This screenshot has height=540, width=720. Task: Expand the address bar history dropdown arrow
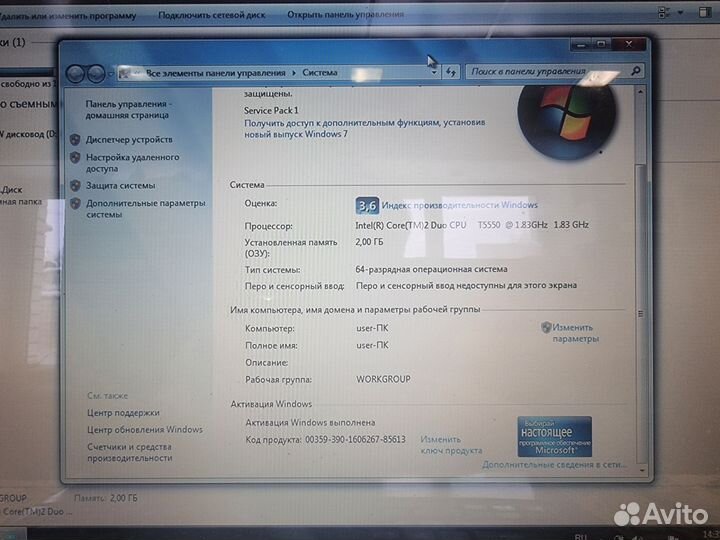433,73
